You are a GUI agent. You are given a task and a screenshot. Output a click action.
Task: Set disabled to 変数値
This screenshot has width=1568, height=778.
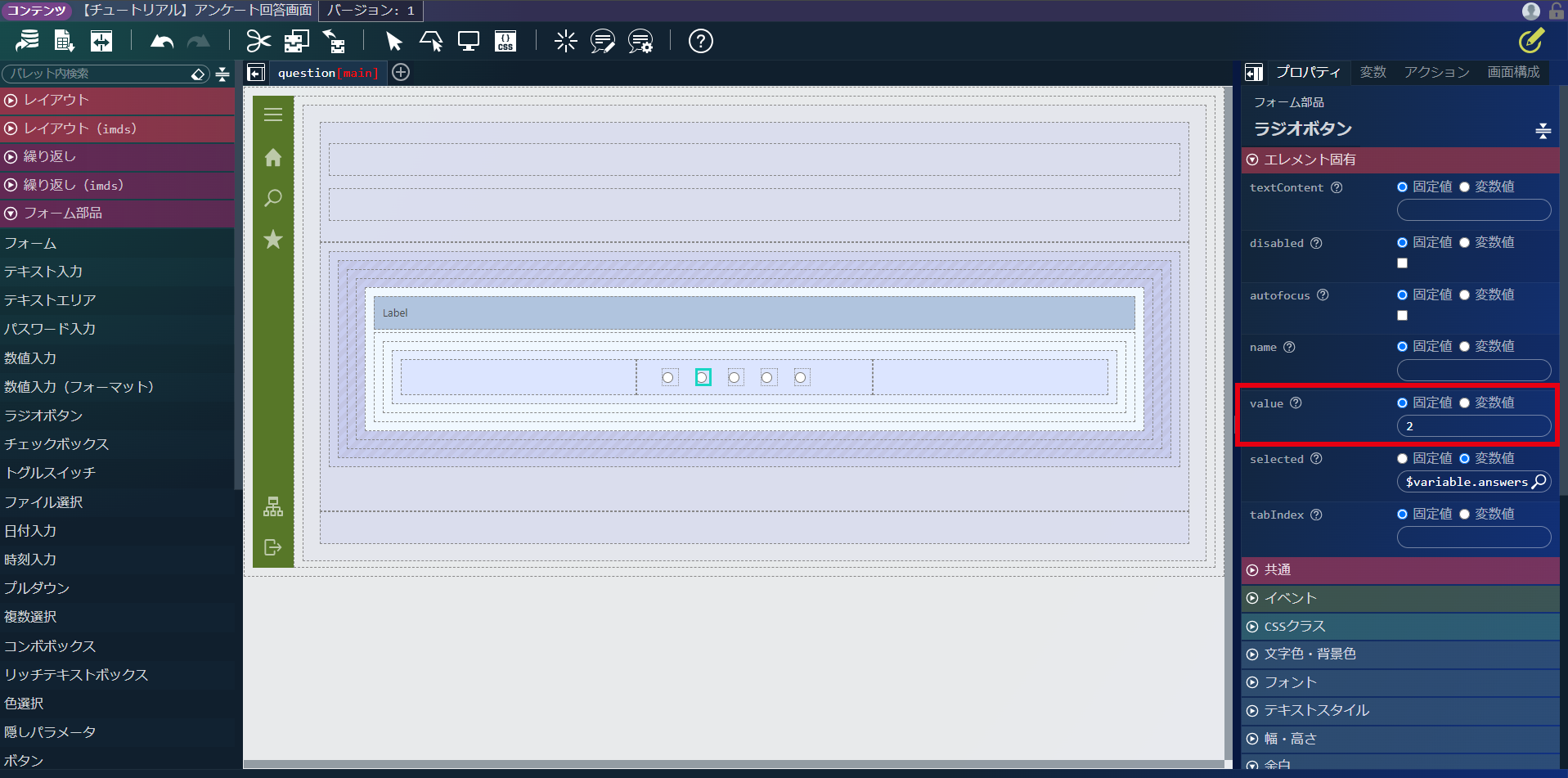1464,243
